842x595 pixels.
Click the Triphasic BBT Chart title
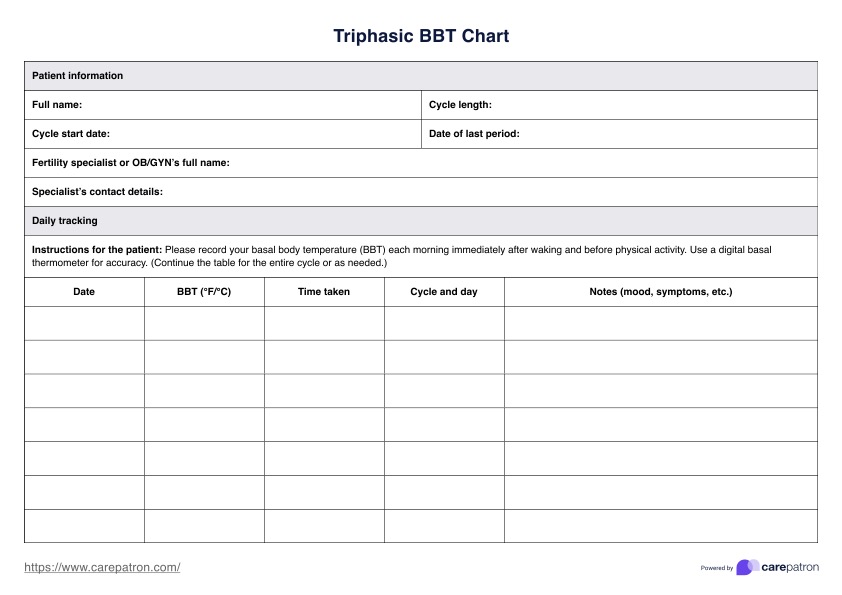(421, 37)
